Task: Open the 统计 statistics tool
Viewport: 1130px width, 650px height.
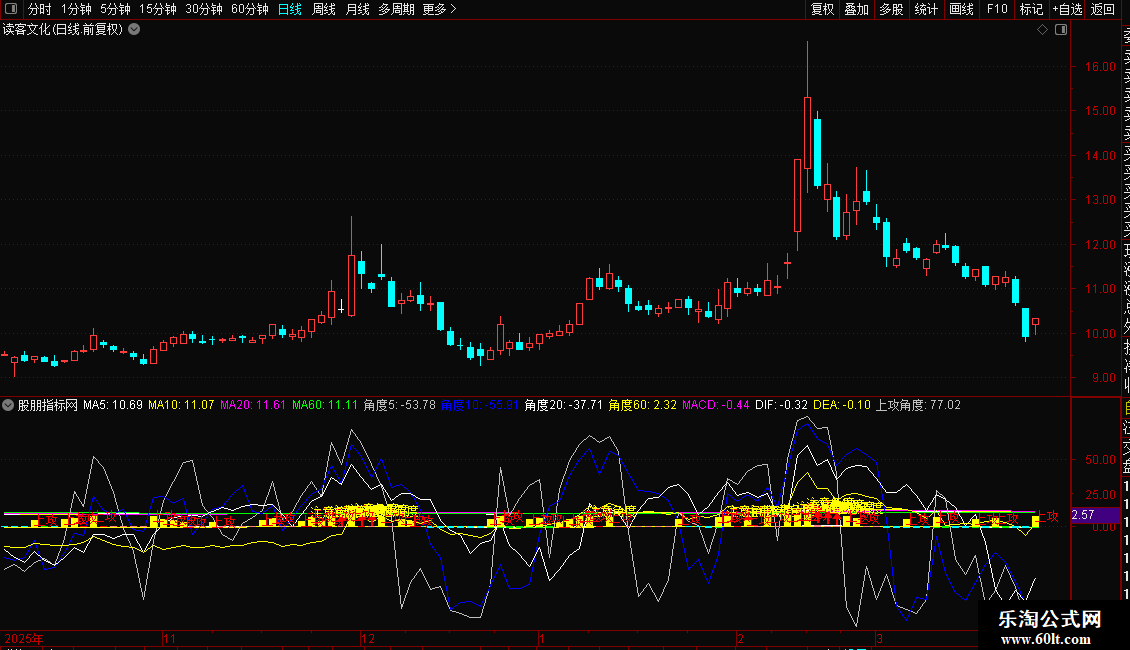Action: (x=926, y=9)
